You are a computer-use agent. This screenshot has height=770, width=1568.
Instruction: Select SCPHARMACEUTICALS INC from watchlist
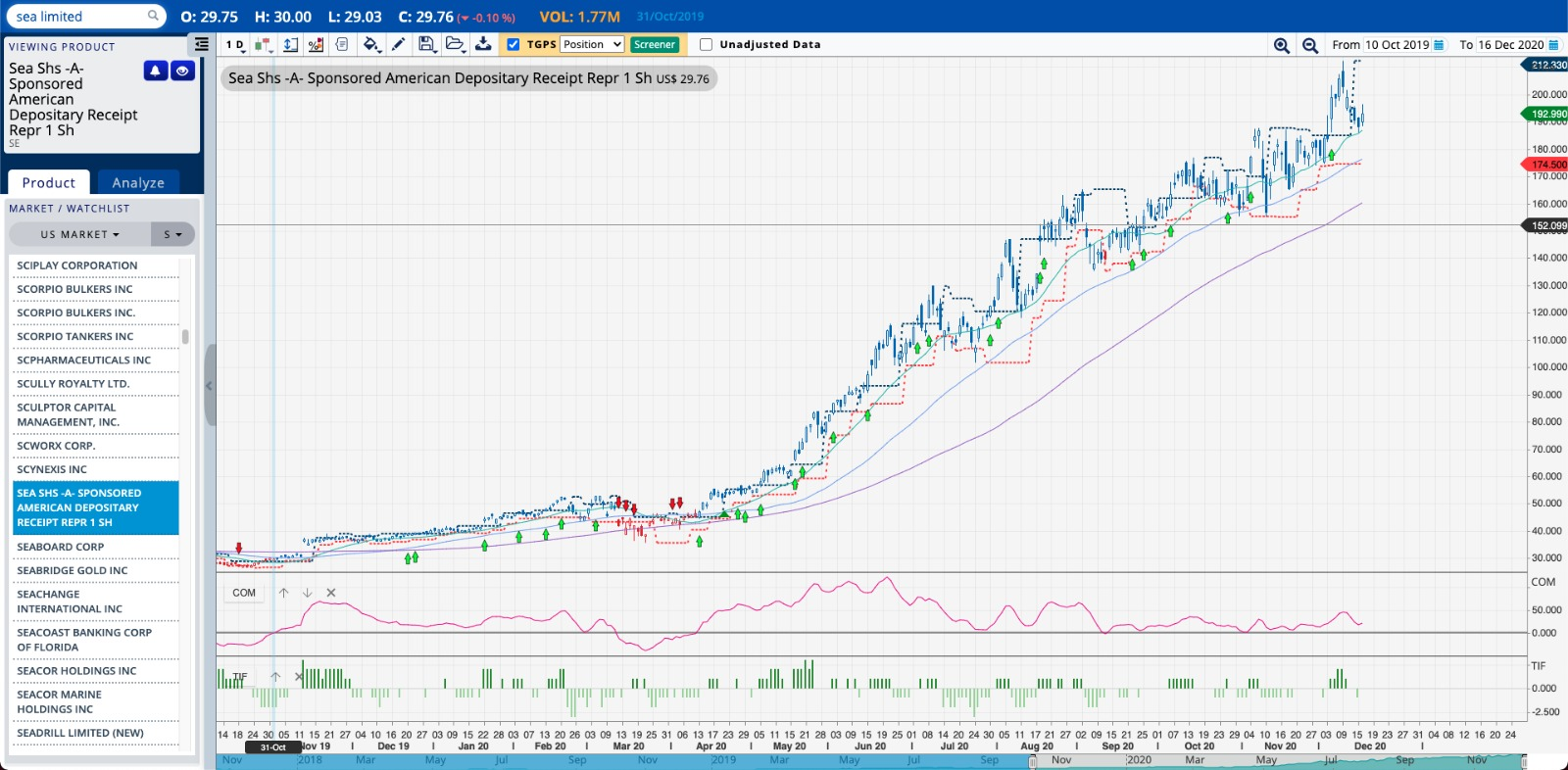click(x=95, y=360)
